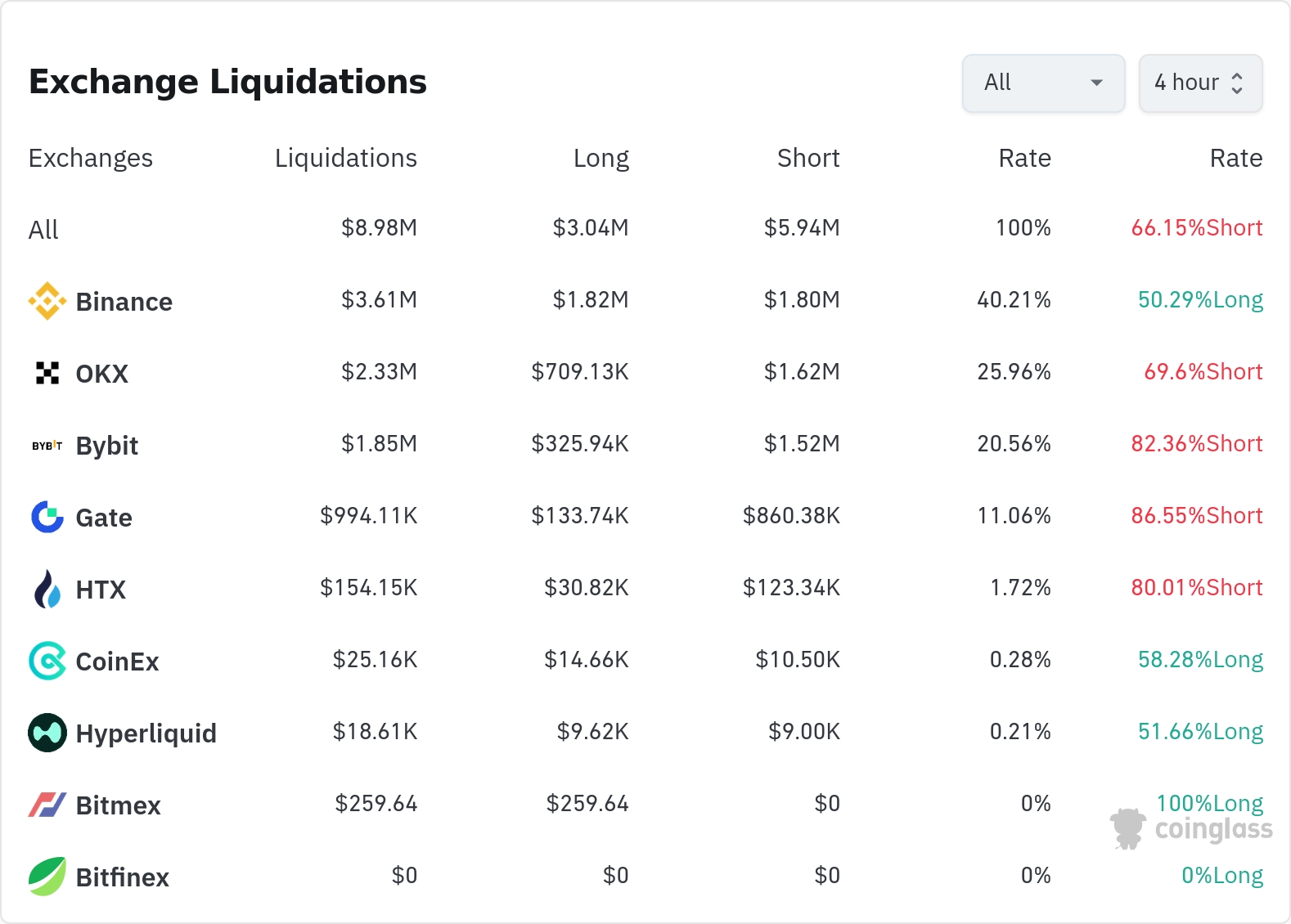Viewport: 1291px width, 924px height.
Task: Open the Hyperliquid exchange name link
Action: [x=146, y=733]
